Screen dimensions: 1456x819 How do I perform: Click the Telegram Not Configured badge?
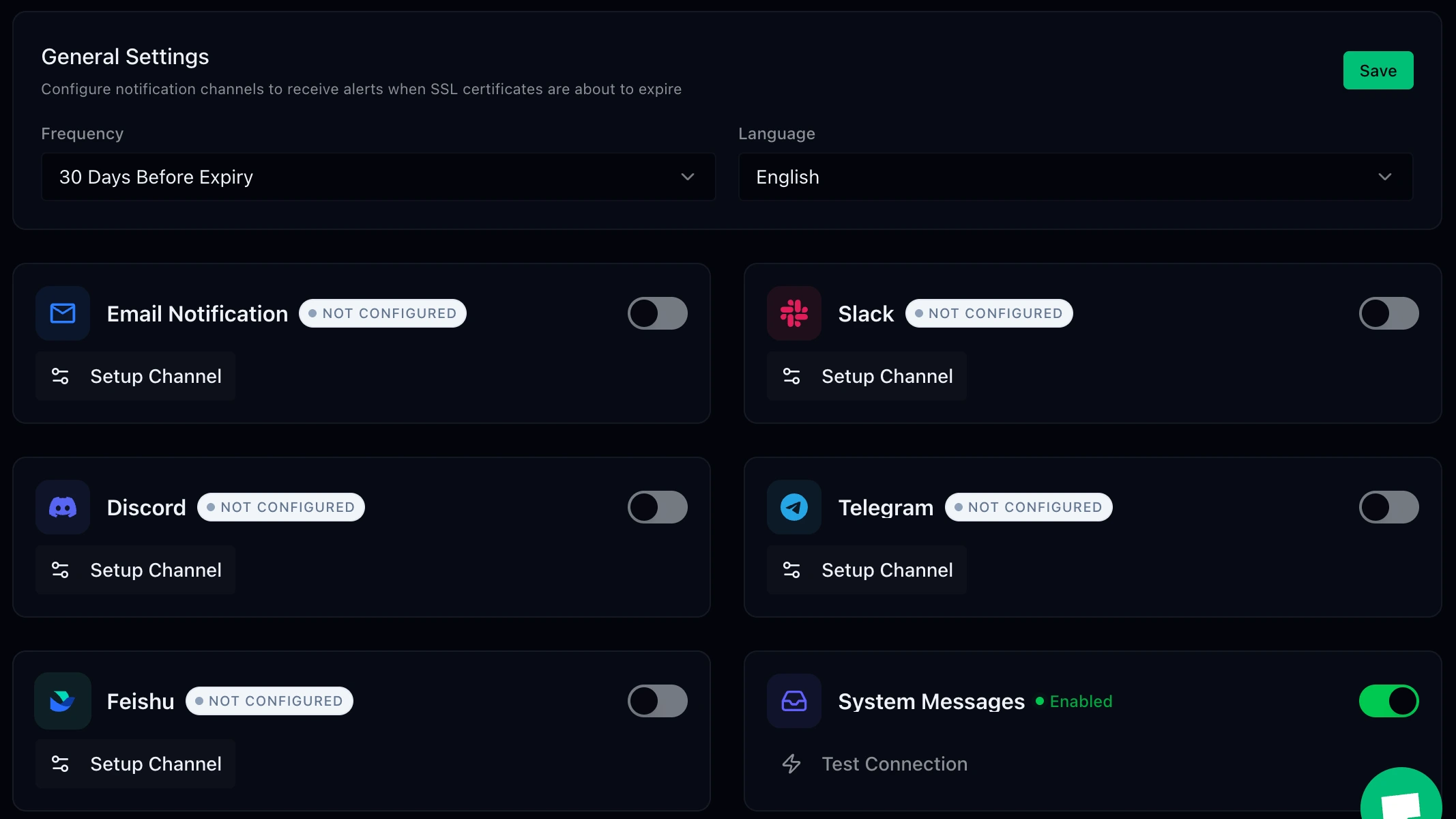point(1028,507)
